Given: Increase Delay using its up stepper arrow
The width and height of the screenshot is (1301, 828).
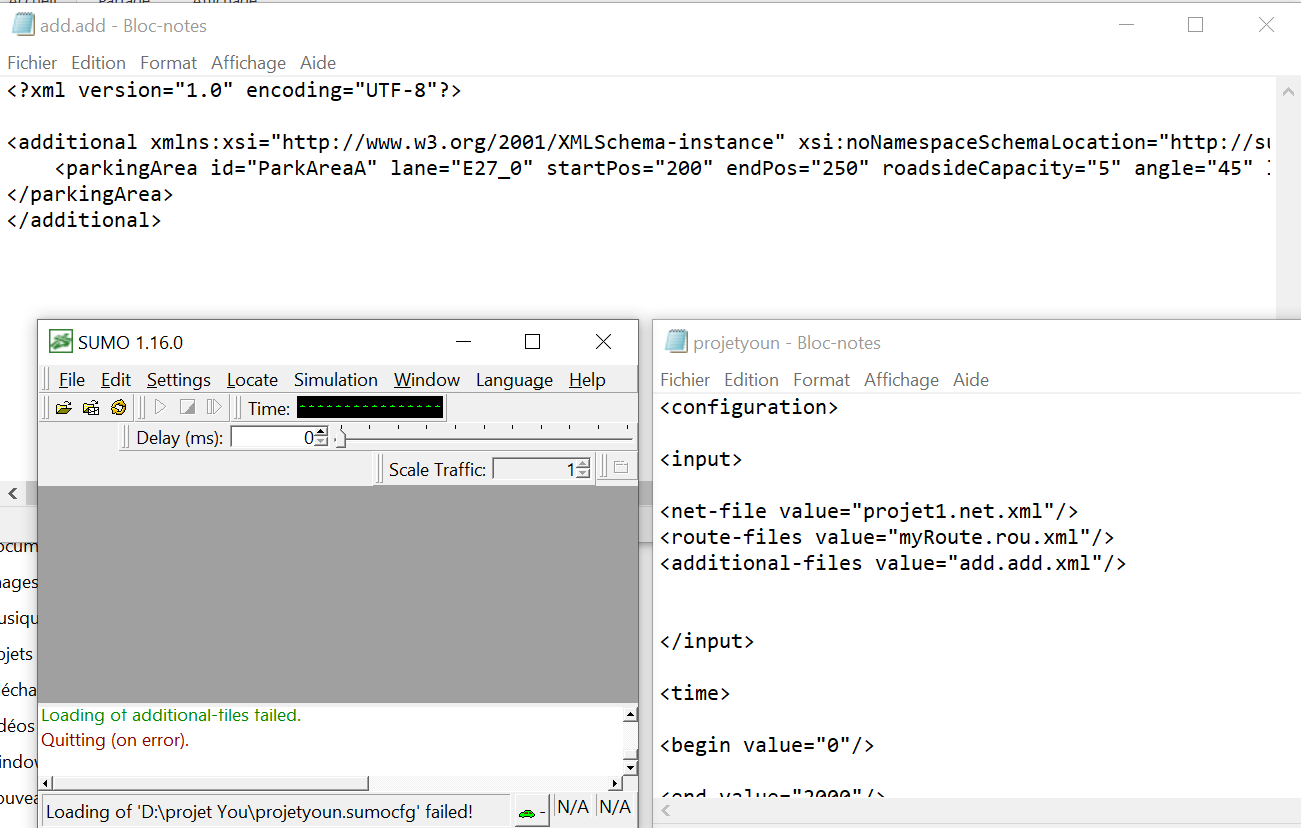Looking at the screenshot, I should [320, 433].
